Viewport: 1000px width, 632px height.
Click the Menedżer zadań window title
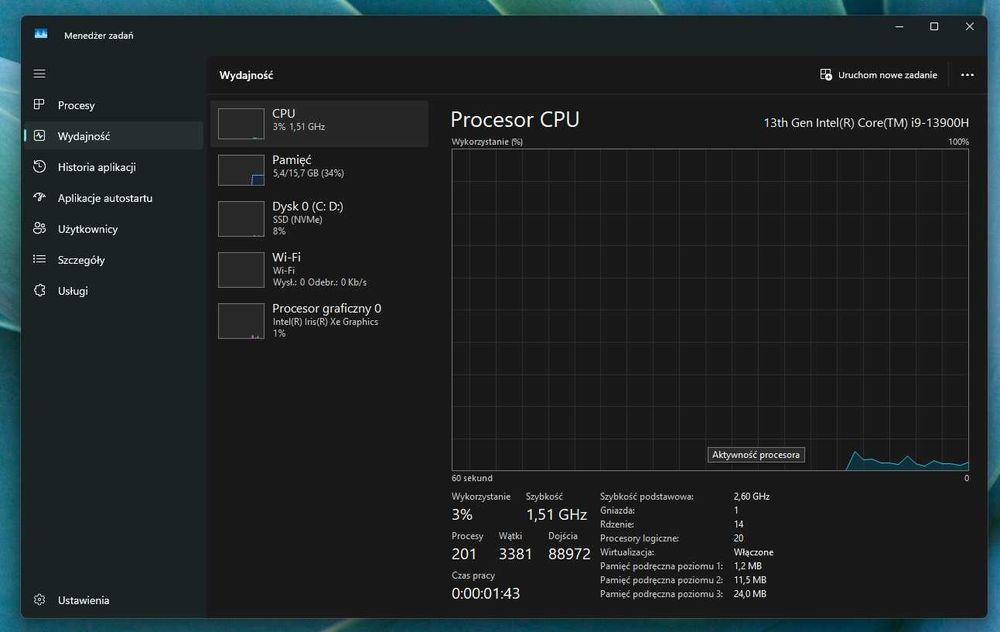(x=99, y=36)
